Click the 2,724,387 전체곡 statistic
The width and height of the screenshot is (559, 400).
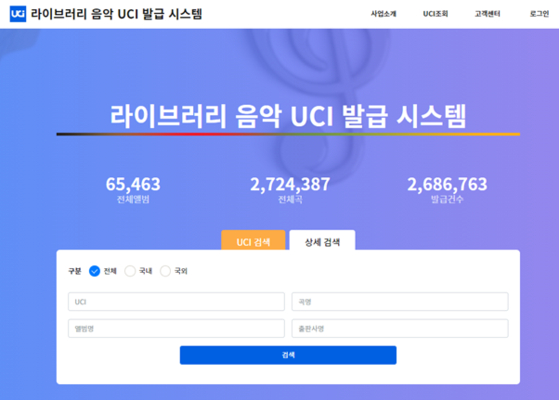point(290,190)
